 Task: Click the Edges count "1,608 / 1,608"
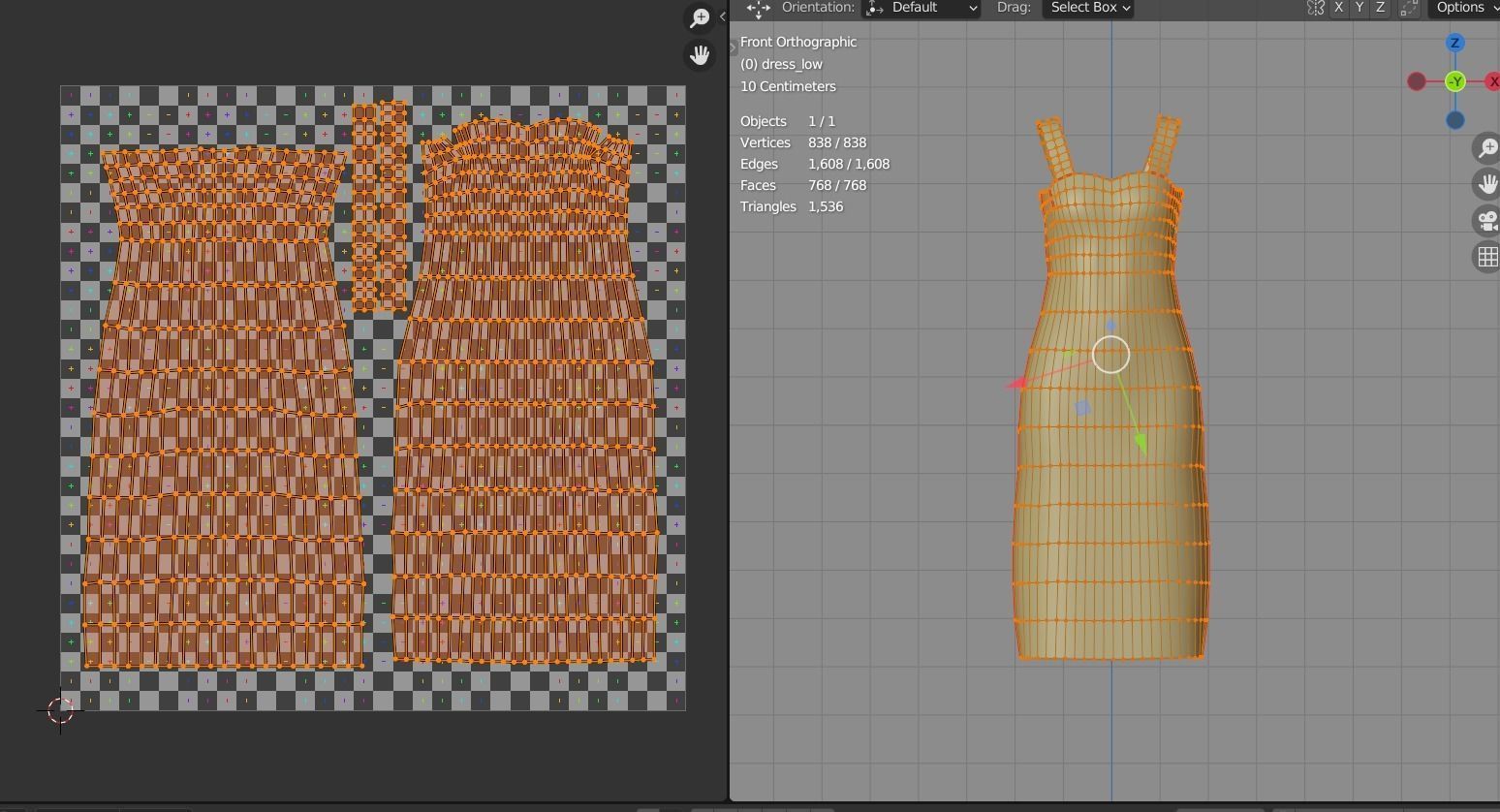849,164
